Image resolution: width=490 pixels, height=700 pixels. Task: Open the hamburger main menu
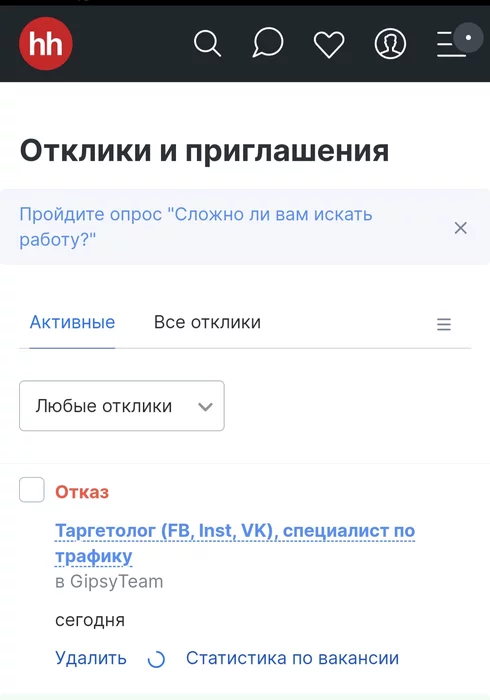(452, 44)
